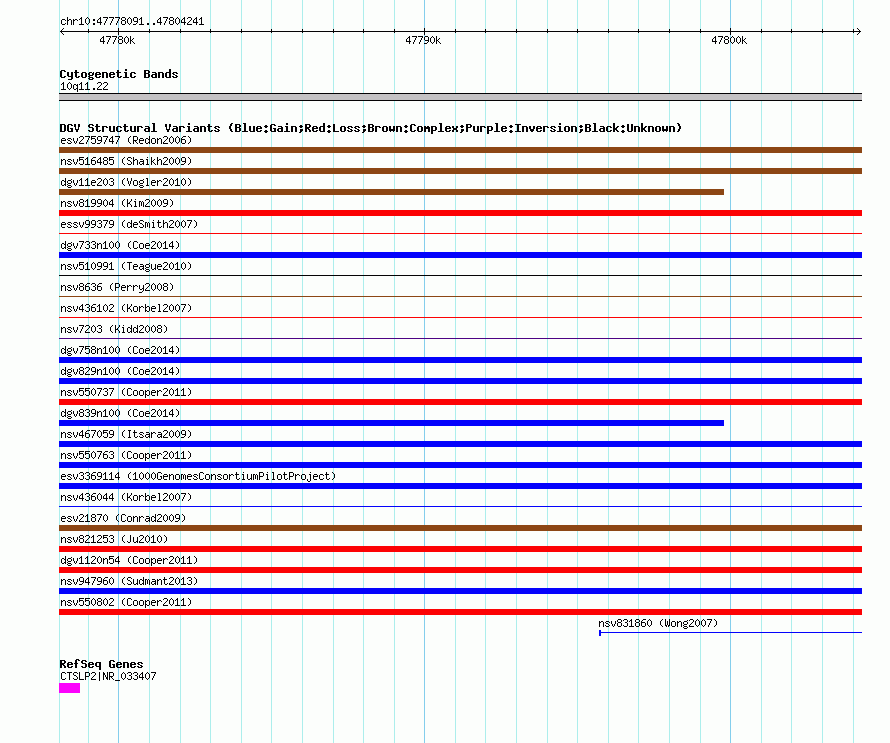This screenshot has width=890, height=743.
Task: Click the thin blue nsv831860 line
Action: (731, 632)
